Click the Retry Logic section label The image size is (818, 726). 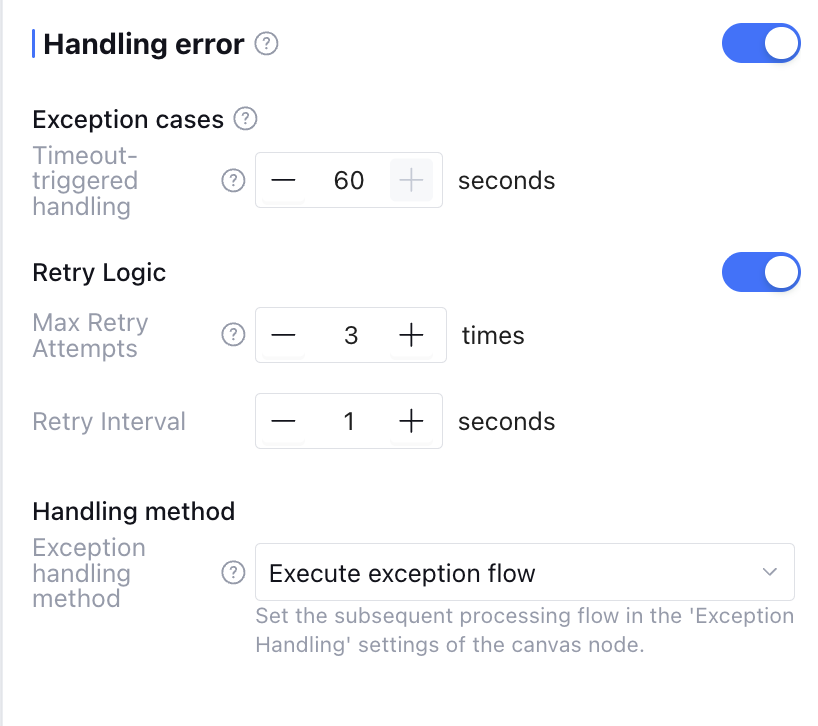99,273
